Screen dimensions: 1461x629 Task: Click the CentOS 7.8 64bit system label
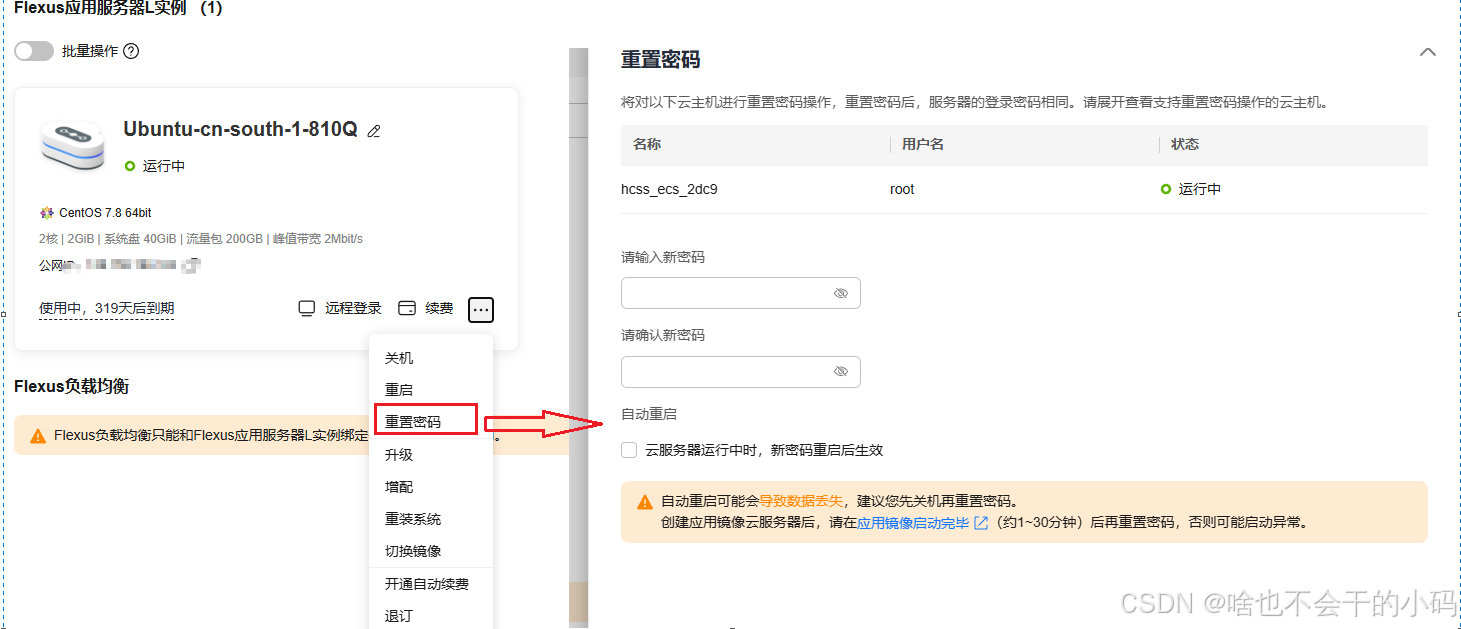point(105,213)
